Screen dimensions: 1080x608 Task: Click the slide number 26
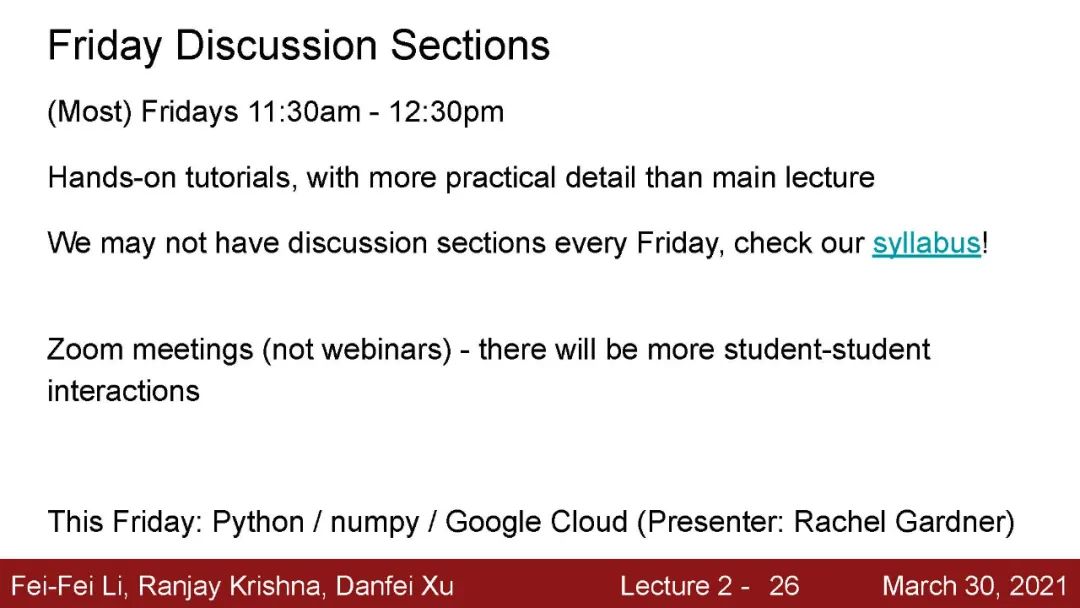(x=784, y=585)
